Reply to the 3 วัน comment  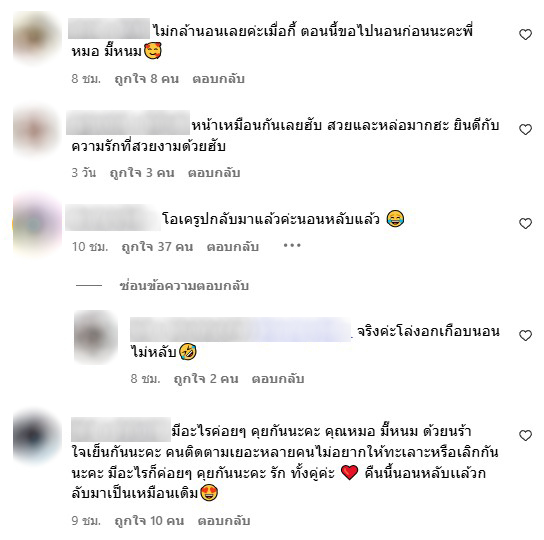point(214,172)
